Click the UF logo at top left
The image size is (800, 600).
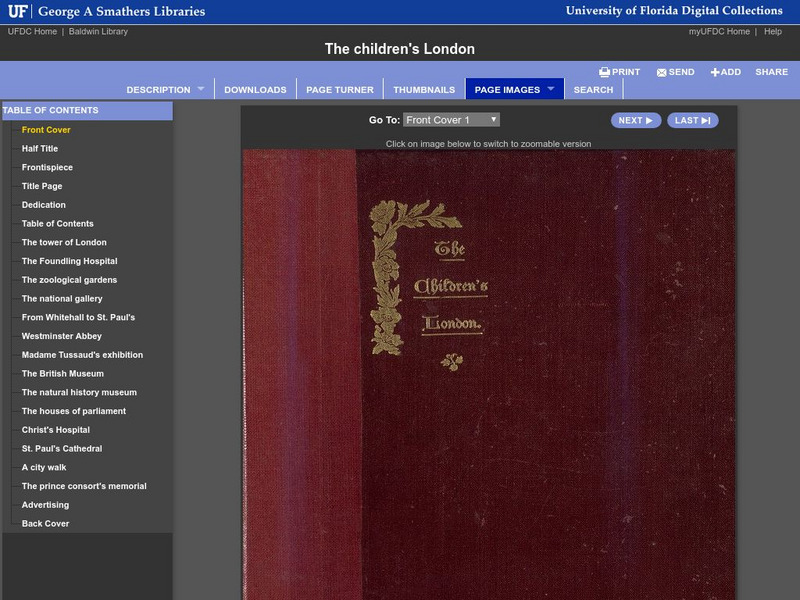(x=17, y=11)
